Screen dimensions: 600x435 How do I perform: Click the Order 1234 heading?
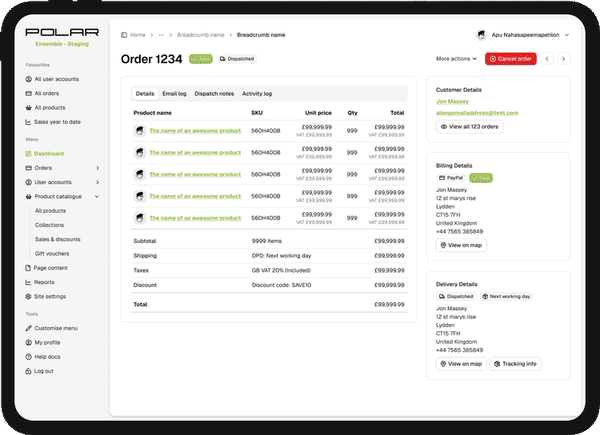click(x=152, y=59)
